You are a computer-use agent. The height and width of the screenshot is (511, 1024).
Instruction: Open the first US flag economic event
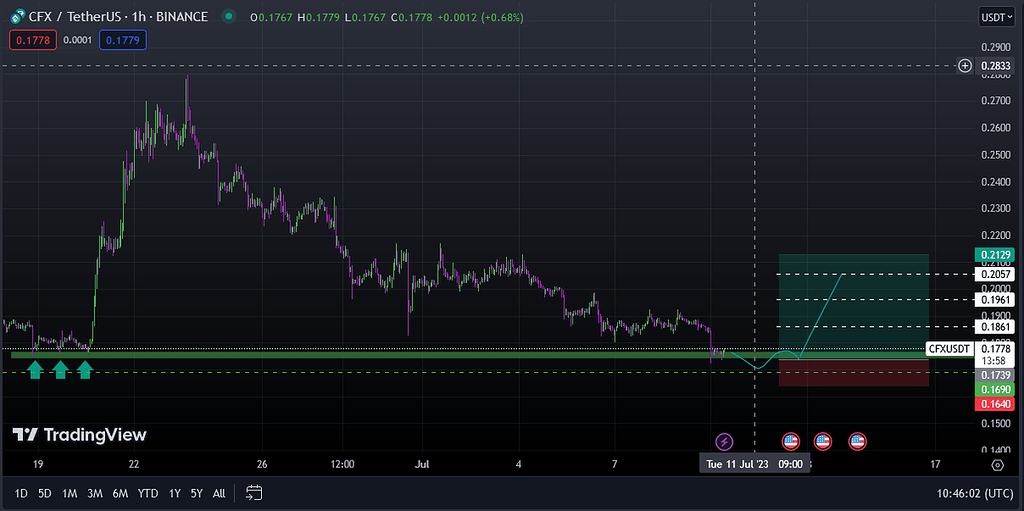coord(791,442)
